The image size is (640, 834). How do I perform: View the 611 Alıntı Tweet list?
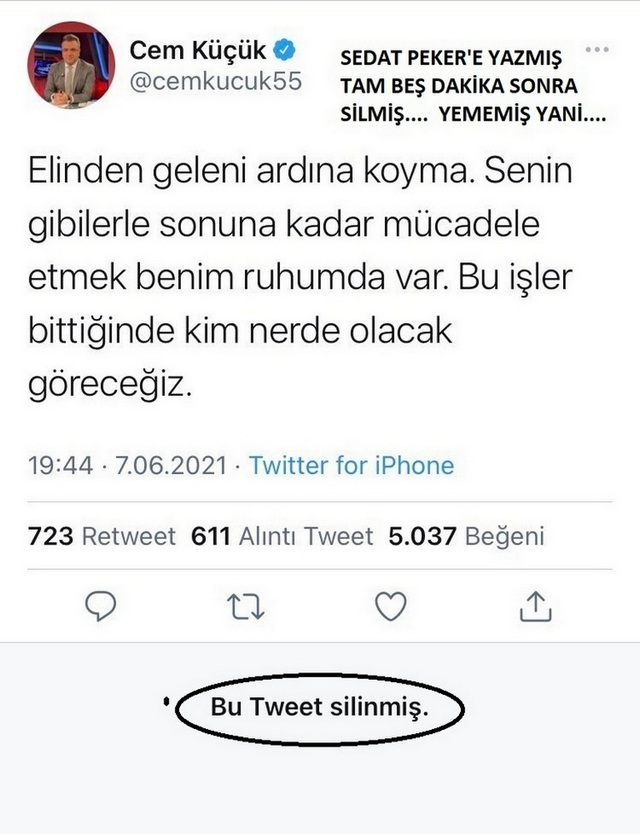pos(282,536)
